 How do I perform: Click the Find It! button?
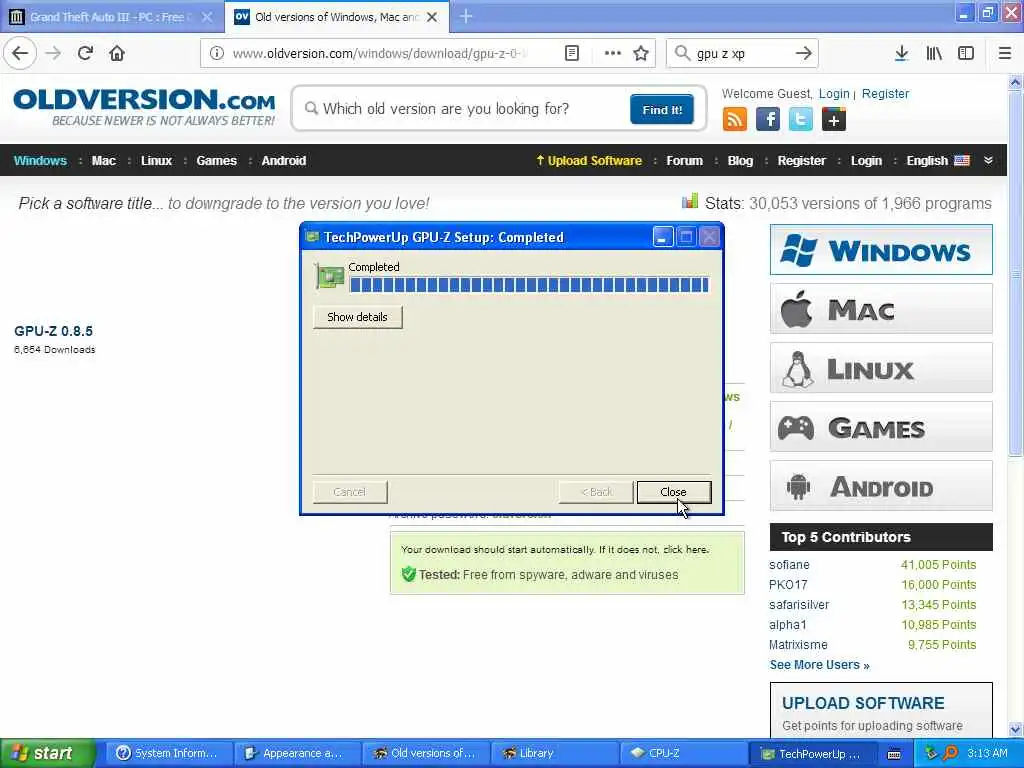pos(662,109)
